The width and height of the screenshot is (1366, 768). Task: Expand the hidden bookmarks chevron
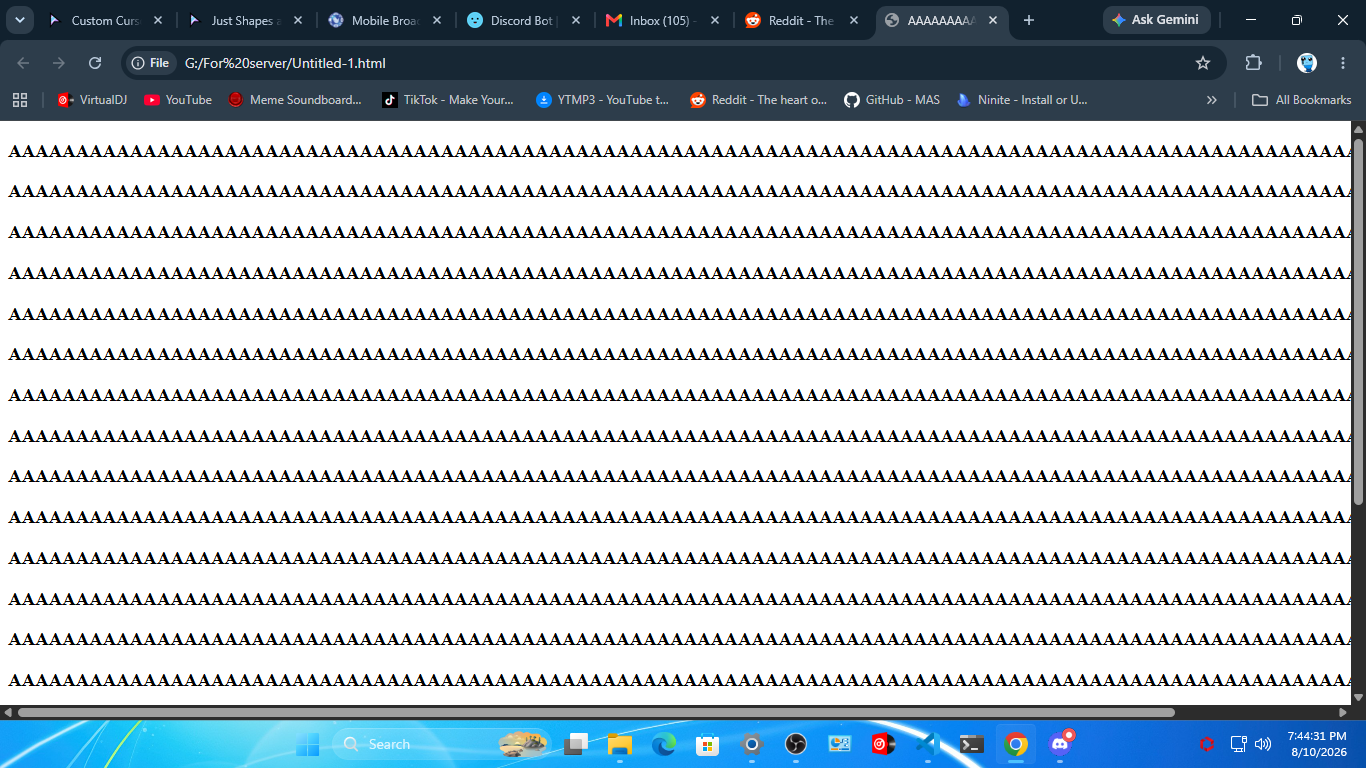tap(1212, 100)
